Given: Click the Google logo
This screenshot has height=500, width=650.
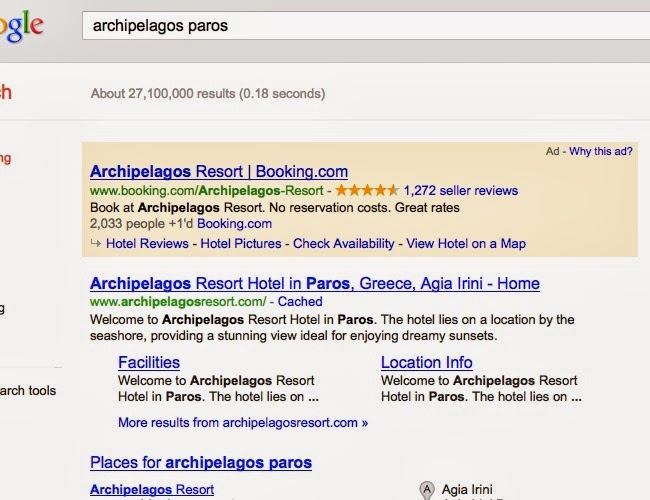Looking at the screenshot, I should point(20,26).
